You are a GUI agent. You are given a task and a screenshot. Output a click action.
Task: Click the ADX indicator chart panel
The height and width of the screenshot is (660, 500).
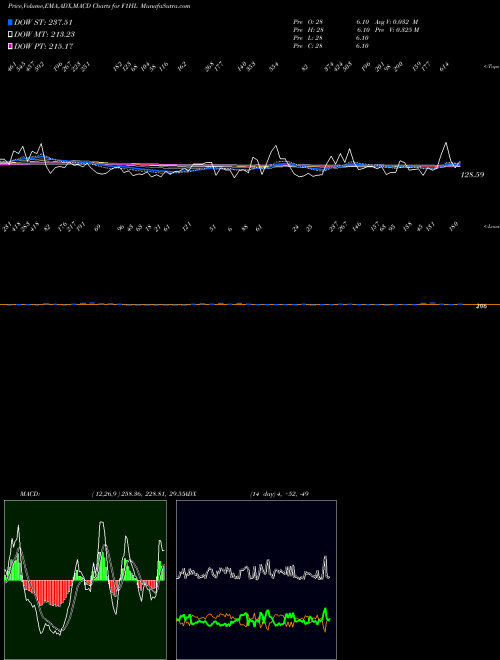pos(256,580)
